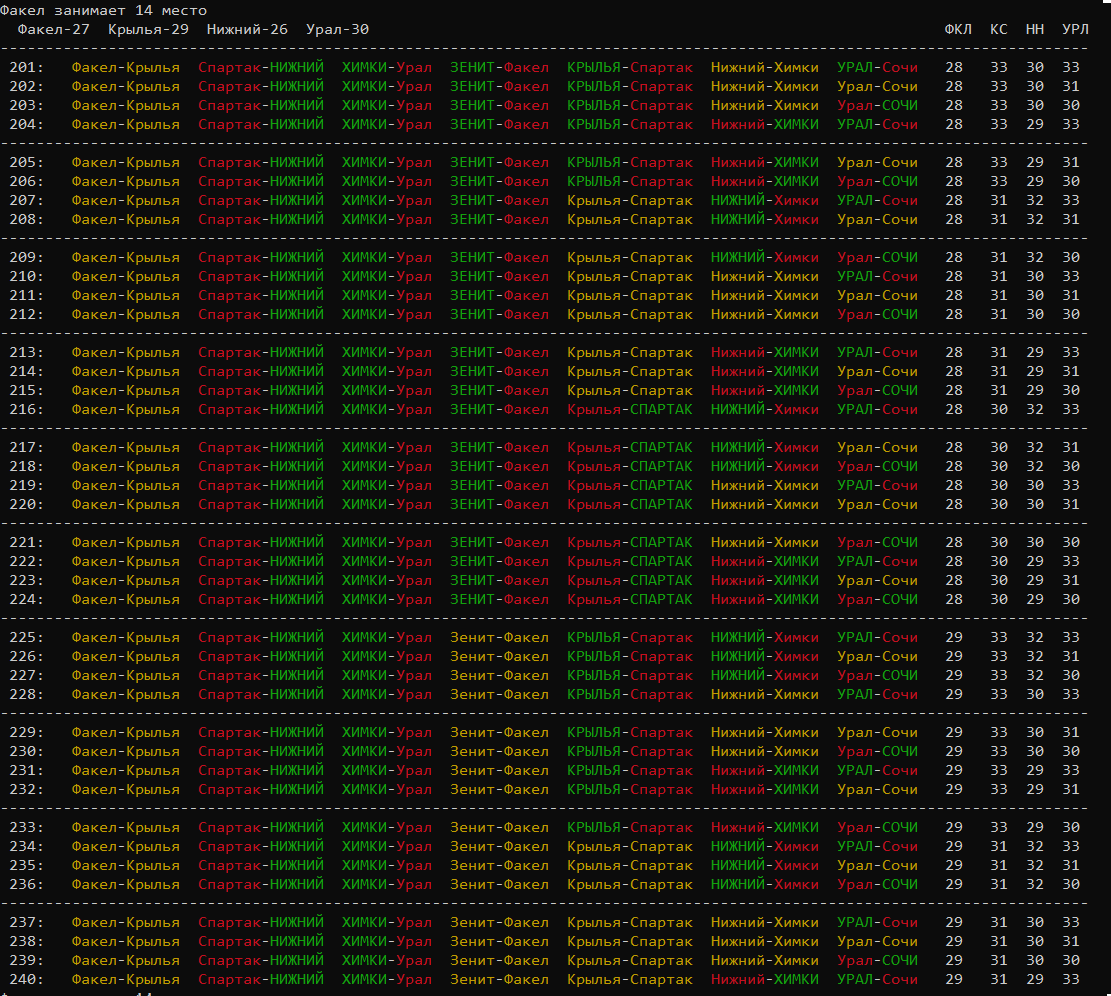Click "Нижний-ХИМКИ" in row 222

click(x=765, y=562)
